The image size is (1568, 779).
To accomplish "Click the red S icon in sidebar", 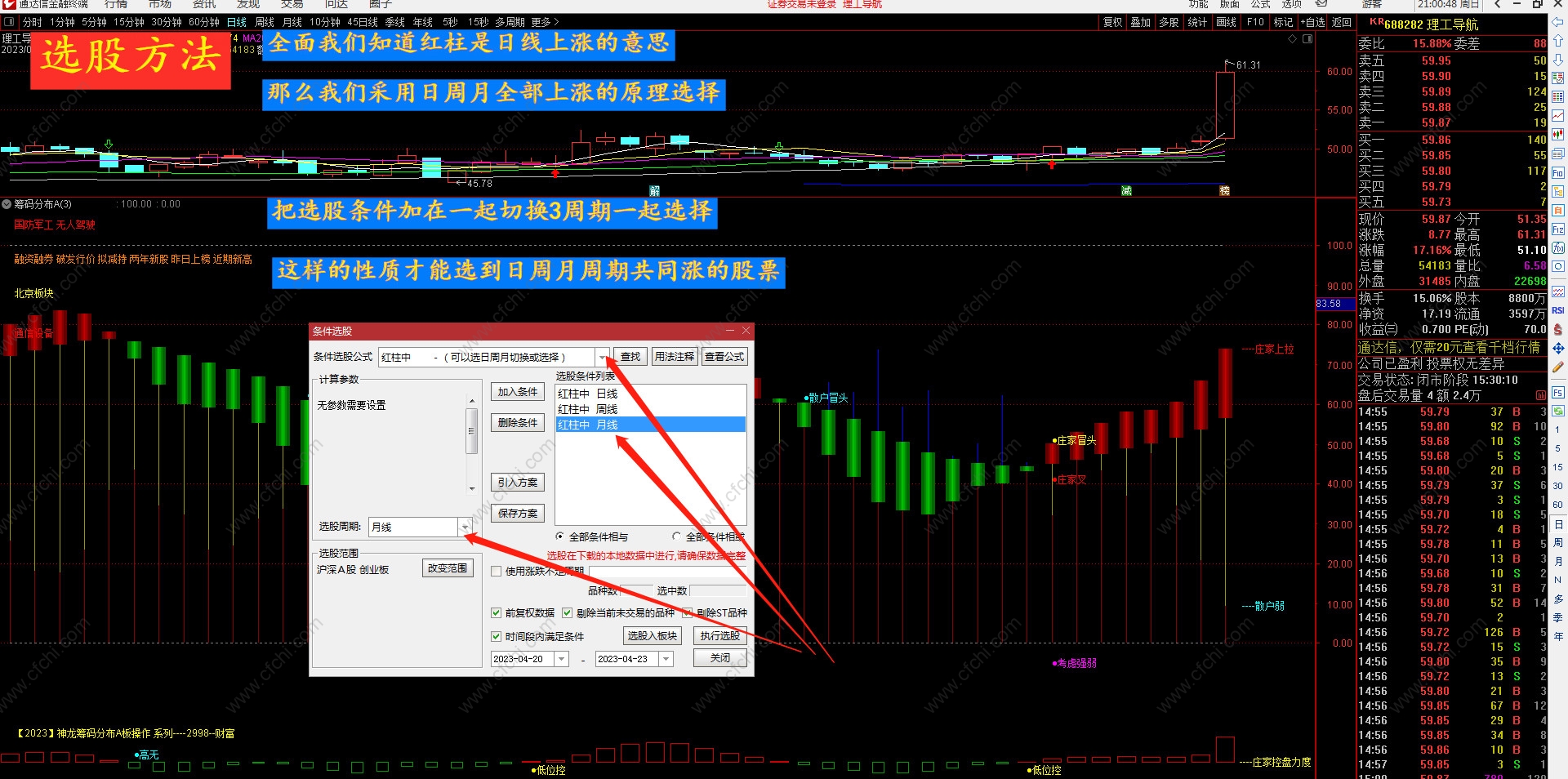I will [1558, 327].
